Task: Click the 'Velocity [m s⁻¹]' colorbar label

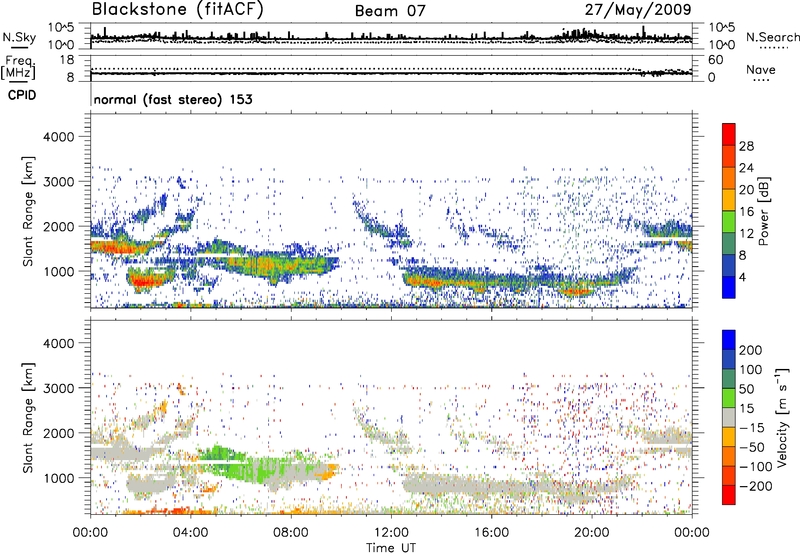Action: (x=782, y=417)
